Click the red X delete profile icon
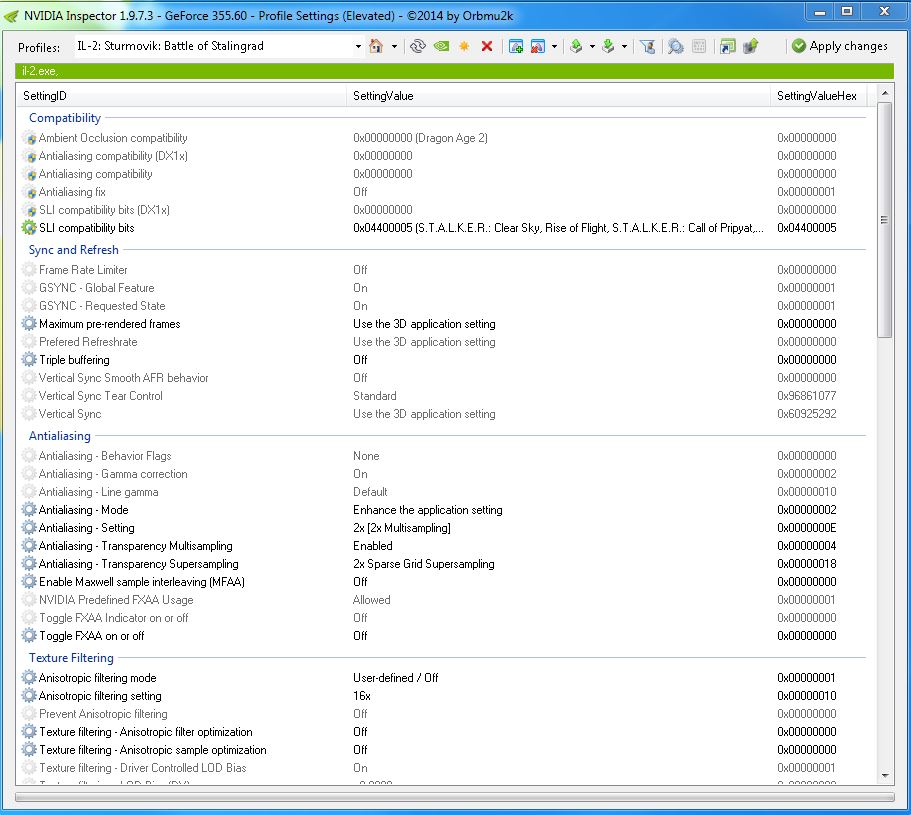The image size is (911, 815). (x=487, y=46)
